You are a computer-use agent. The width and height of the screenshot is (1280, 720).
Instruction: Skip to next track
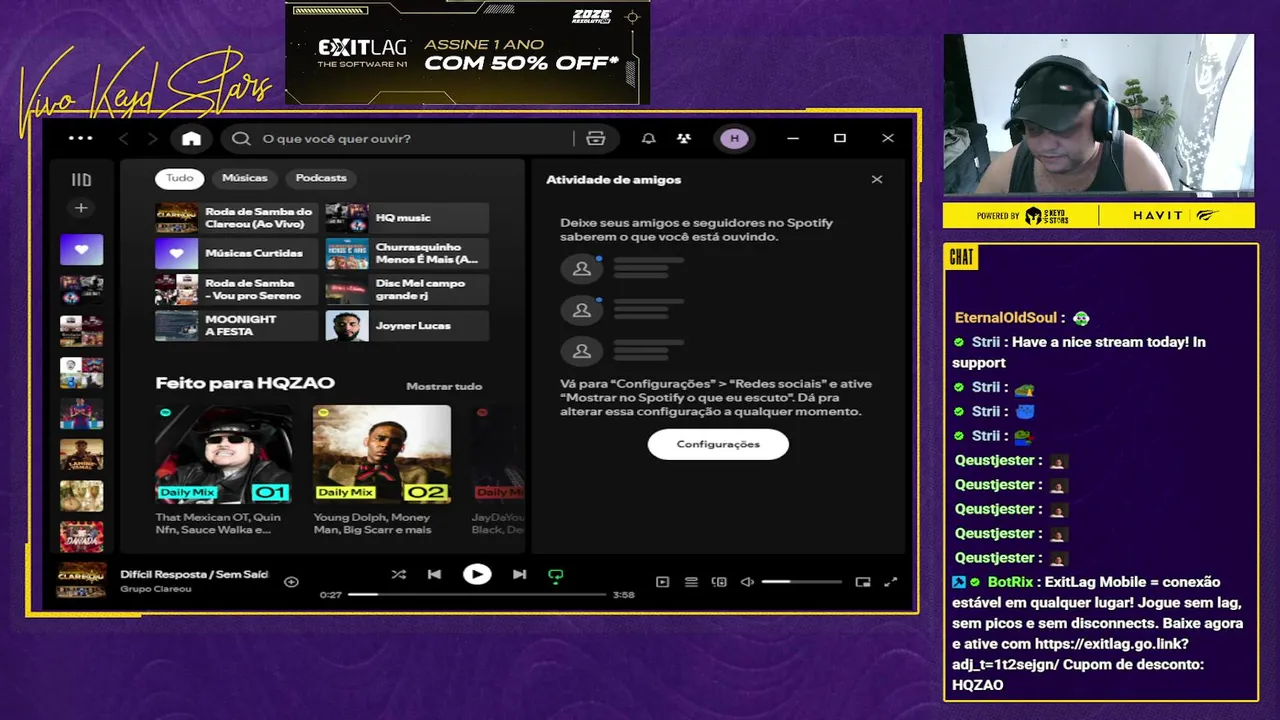[519, 574]
